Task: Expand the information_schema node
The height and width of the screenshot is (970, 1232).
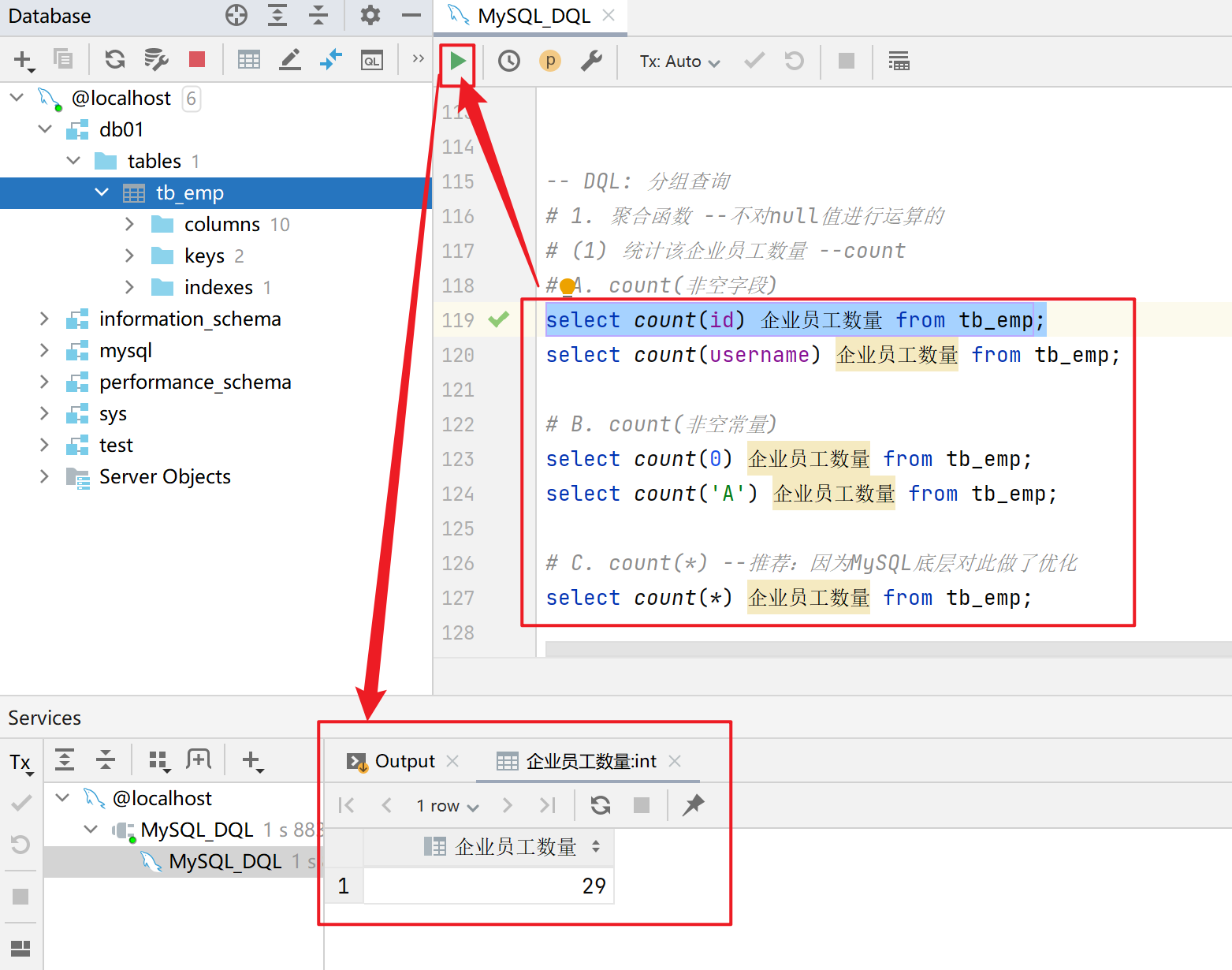Action: [x=45, y=319]
